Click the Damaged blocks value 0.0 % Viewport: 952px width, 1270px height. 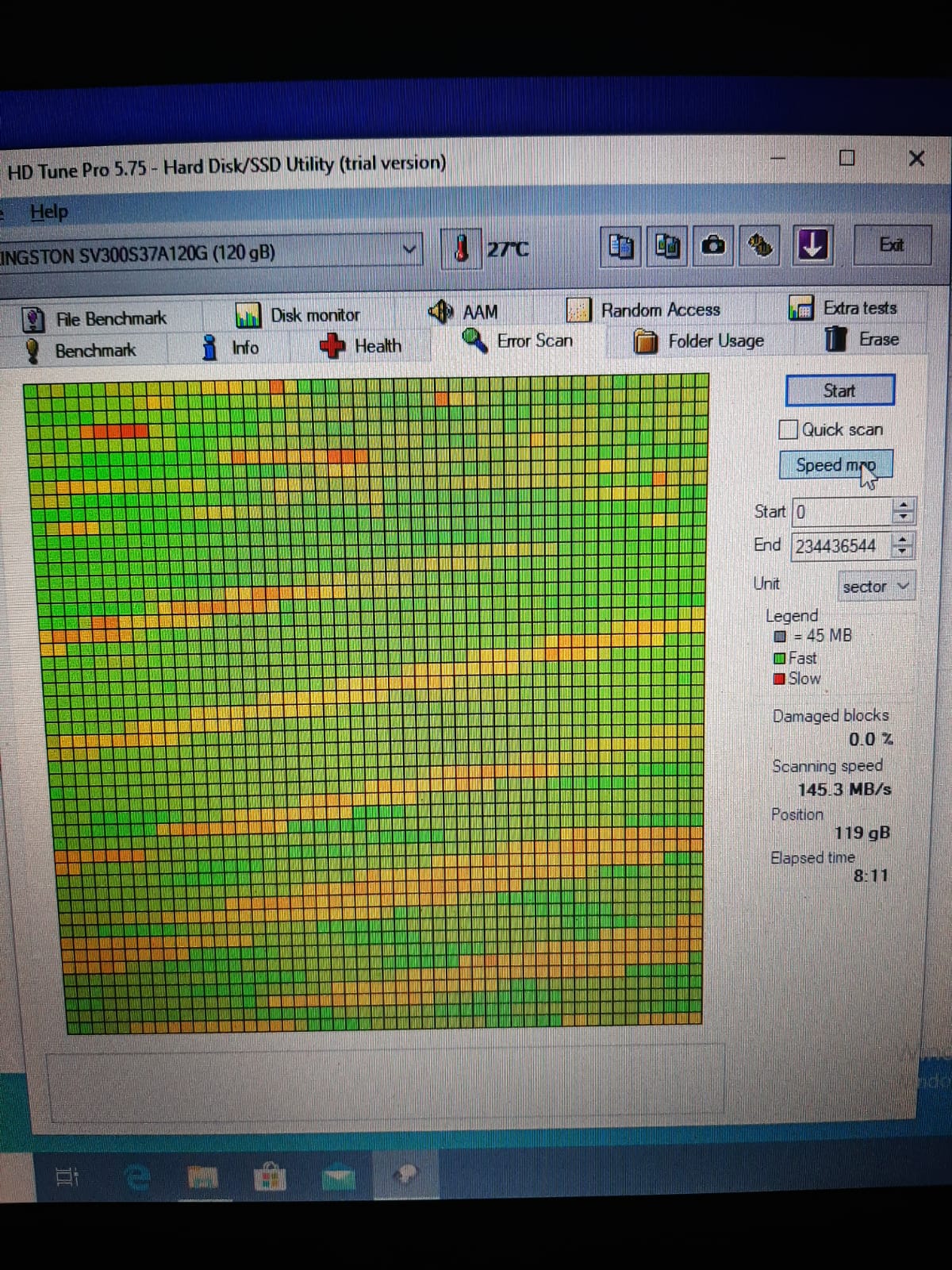pos(870,740)
